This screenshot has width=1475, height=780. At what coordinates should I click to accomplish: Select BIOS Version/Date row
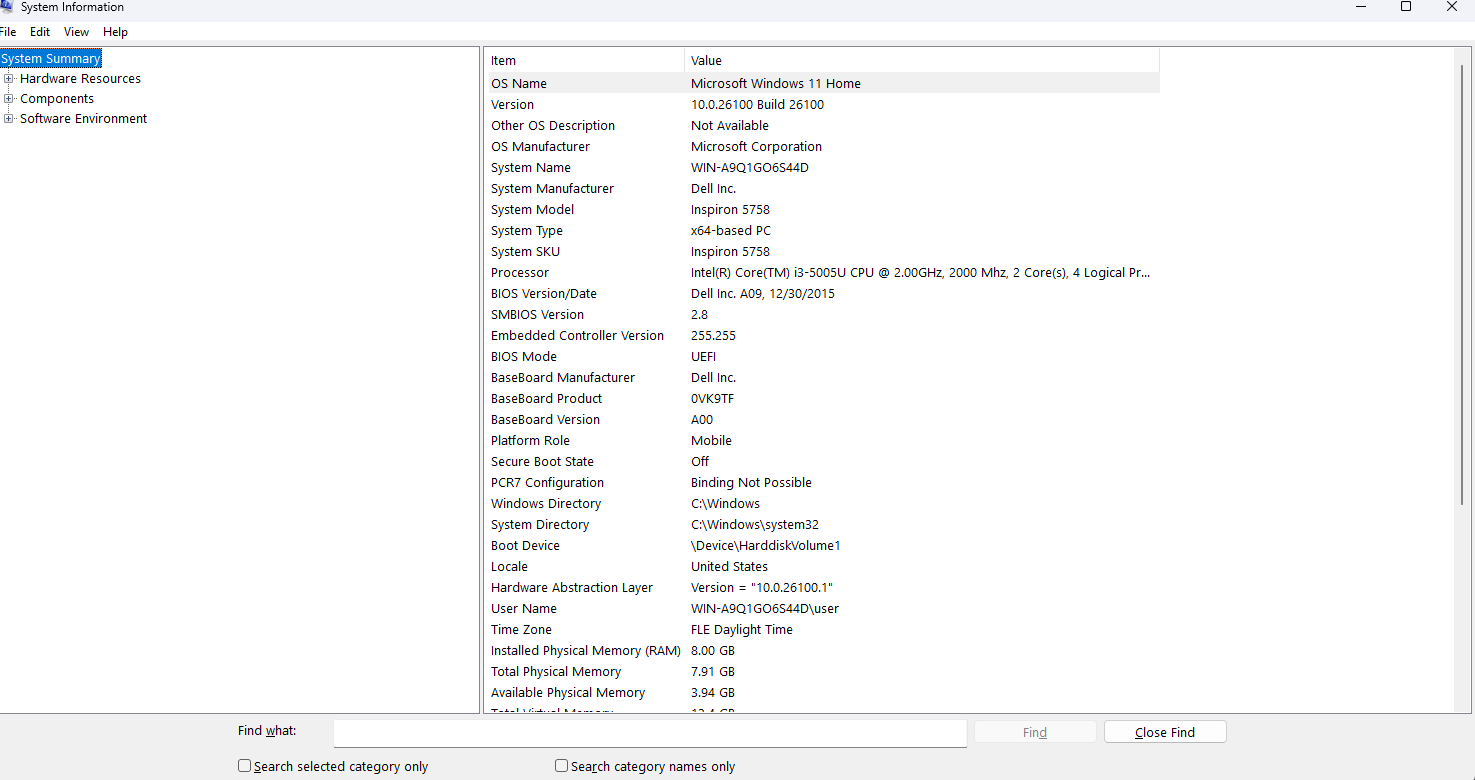822,294
